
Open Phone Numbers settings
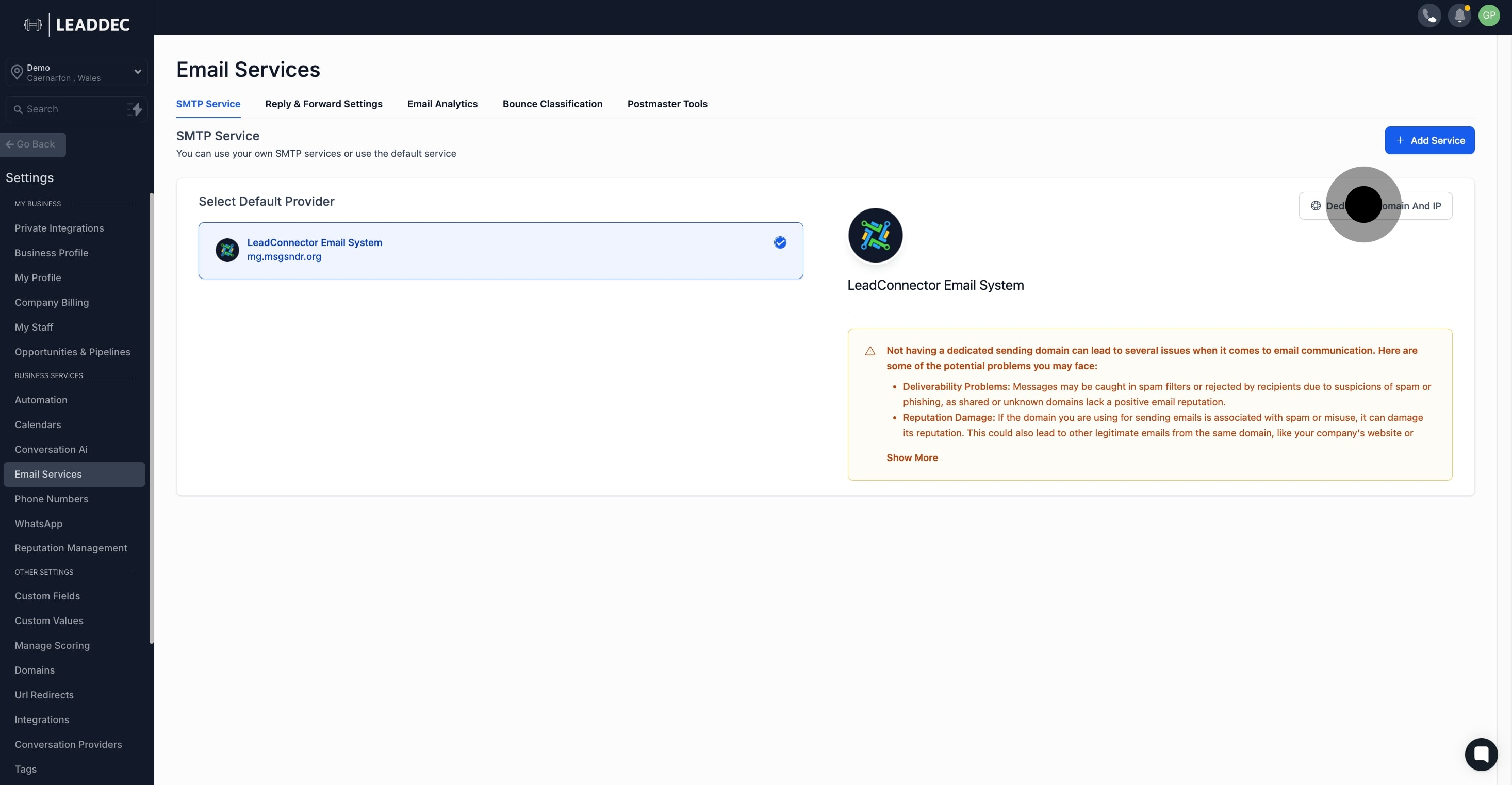click(52, 499)
